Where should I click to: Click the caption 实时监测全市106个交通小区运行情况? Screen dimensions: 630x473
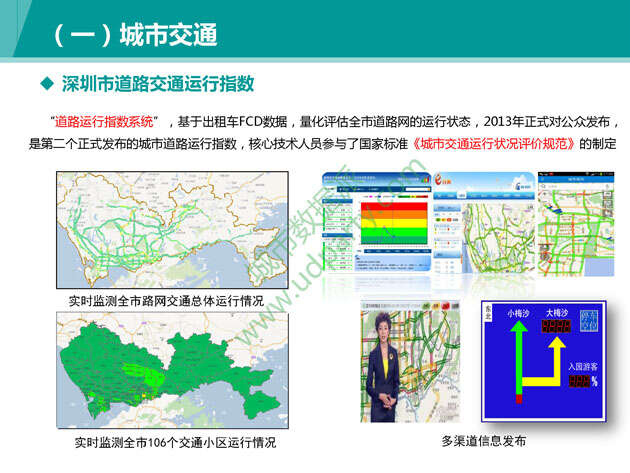[x=175, y=442]
